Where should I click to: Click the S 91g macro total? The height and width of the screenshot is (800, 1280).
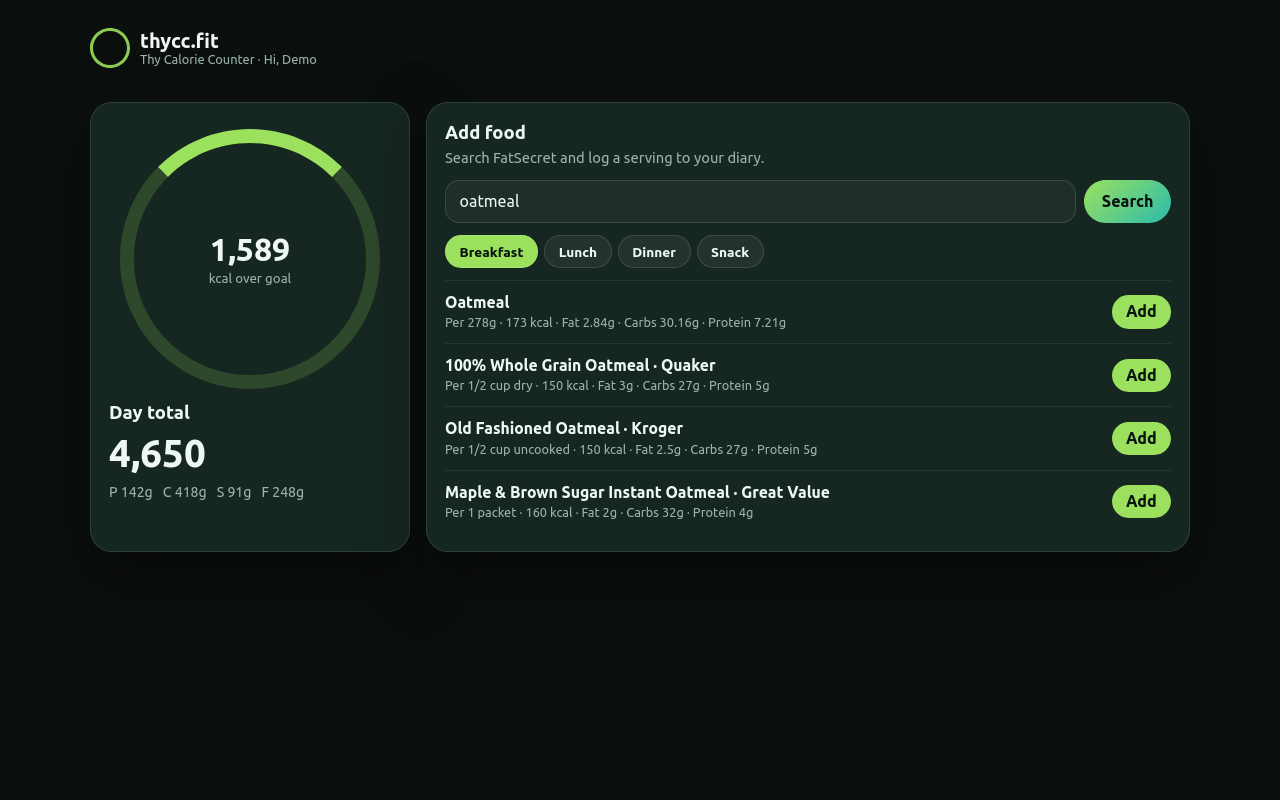pyautogui.click(x=234, y=492)
